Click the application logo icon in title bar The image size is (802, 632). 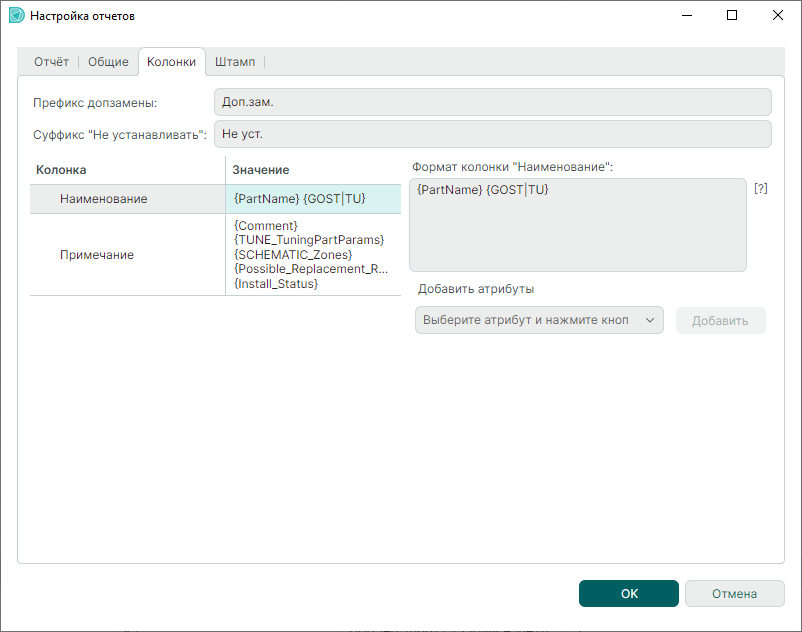[16, 15]
